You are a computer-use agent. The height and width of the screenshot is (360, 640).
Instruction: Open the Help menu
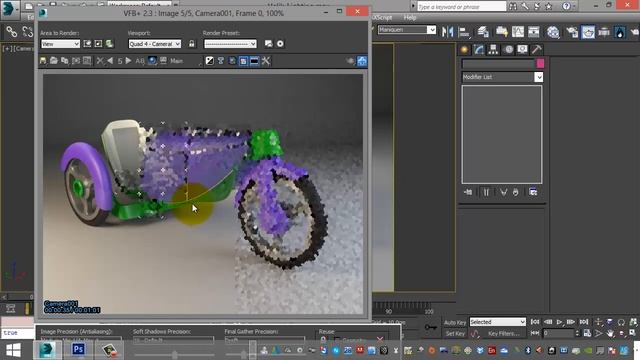410,18
